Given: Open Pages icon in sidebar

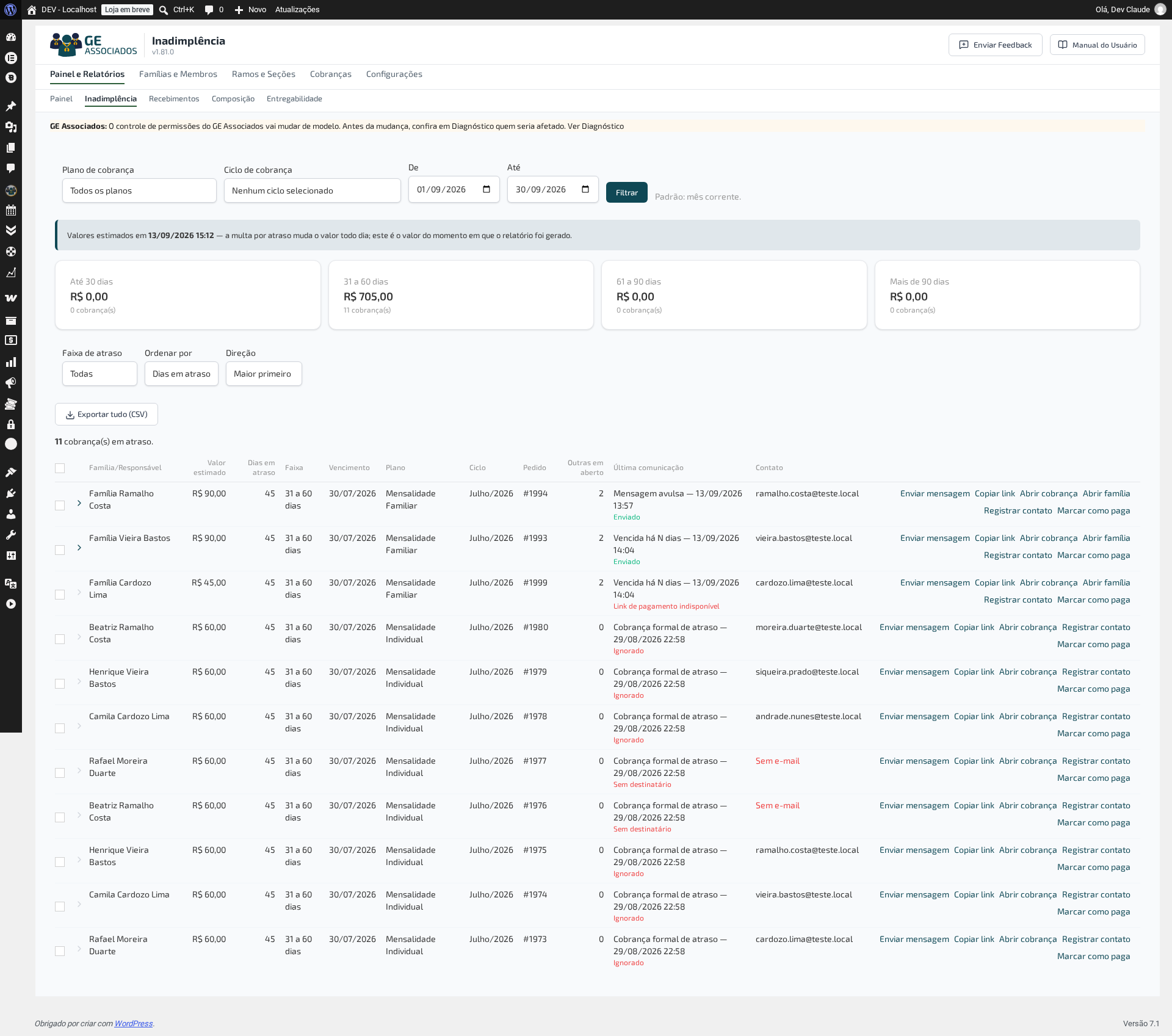Looking at the screenshot, I should pos(11,148).
